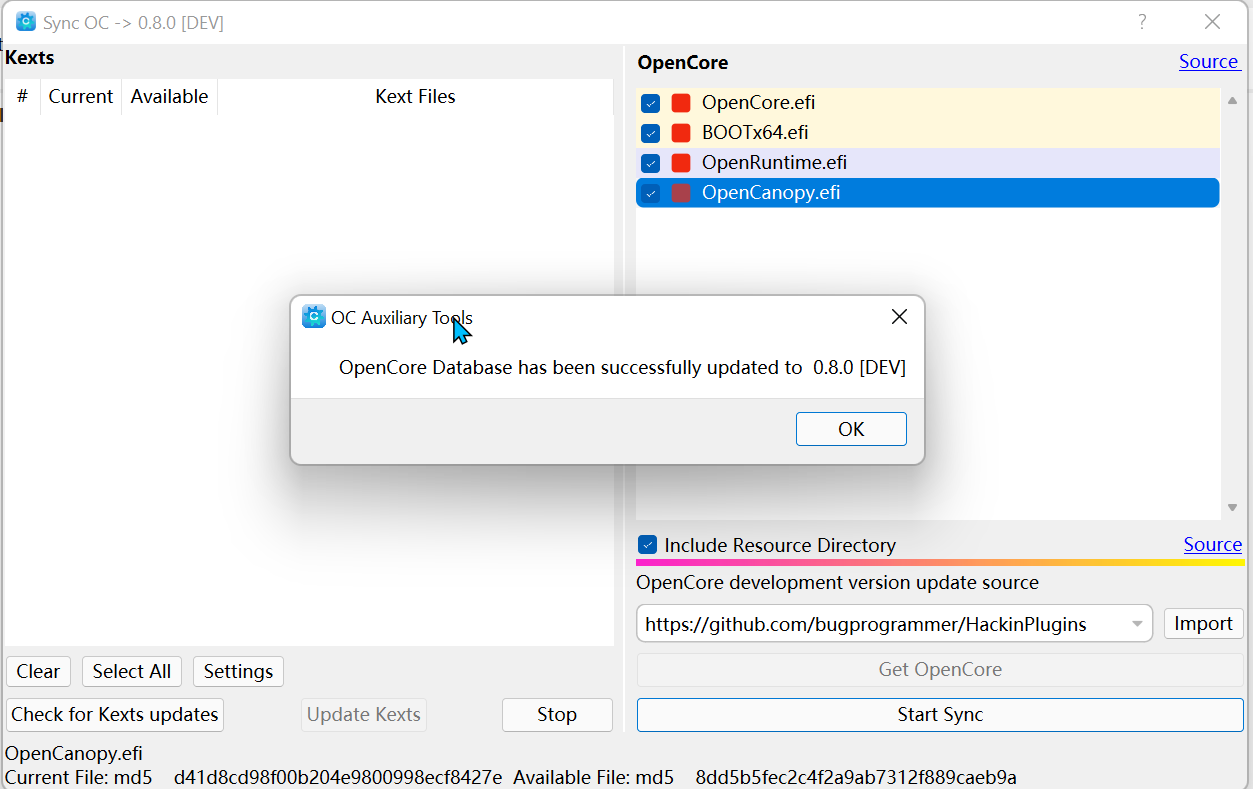Uncheck the OpenCore.efi checkbox
The height and width of the screenshot is (789, 1253).
(x=650, y=103)
